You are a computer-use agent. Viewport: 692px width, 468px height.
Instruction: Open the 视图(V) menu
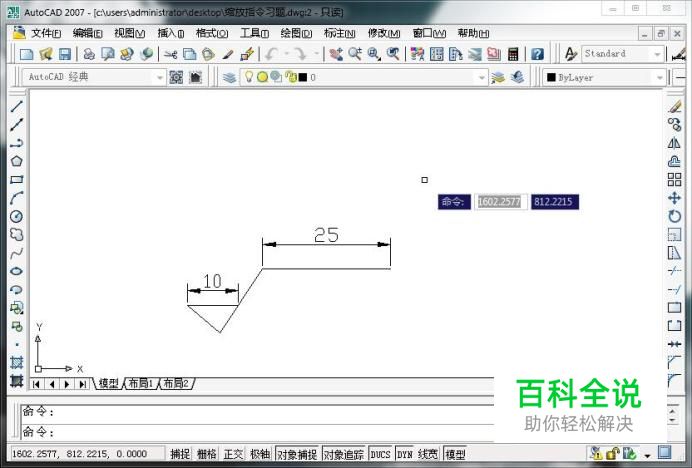[x=129, y=33]
